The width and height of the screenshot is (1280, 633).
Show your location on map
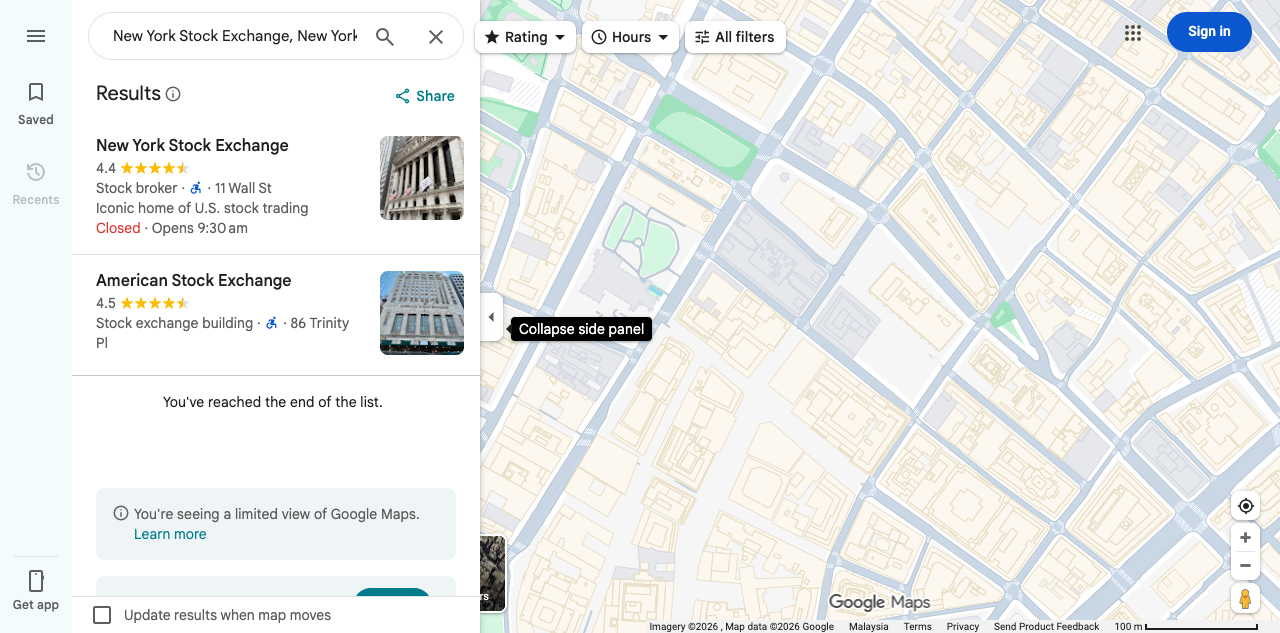[1245, 506]
